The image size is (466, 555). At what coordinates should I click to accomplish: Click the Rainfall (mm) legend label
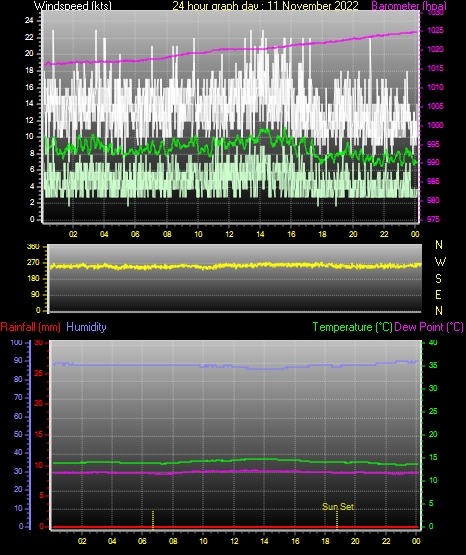[30, 327]
